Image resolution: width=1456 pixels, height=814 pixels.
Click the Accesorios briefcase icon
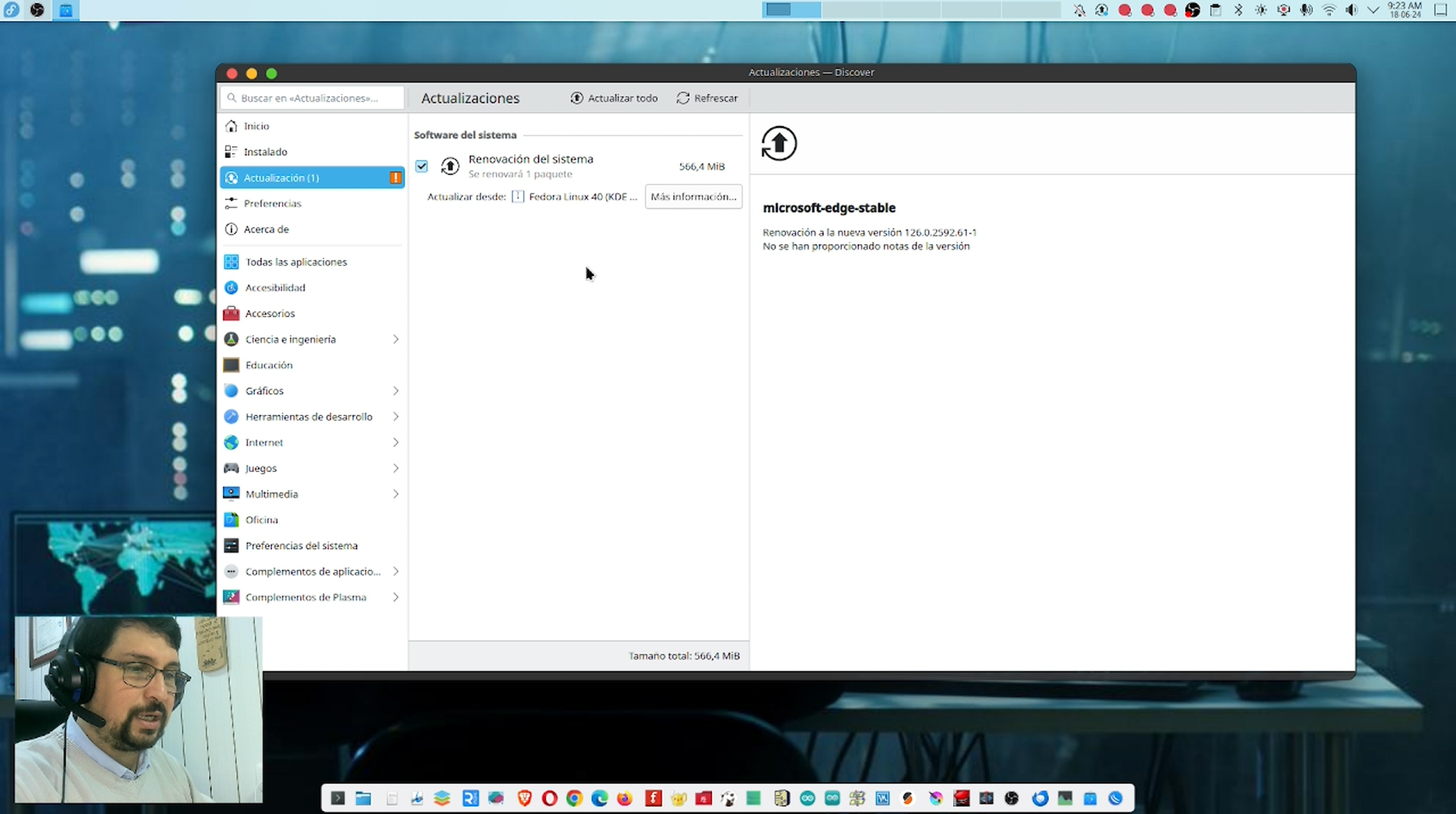[231, 313]
